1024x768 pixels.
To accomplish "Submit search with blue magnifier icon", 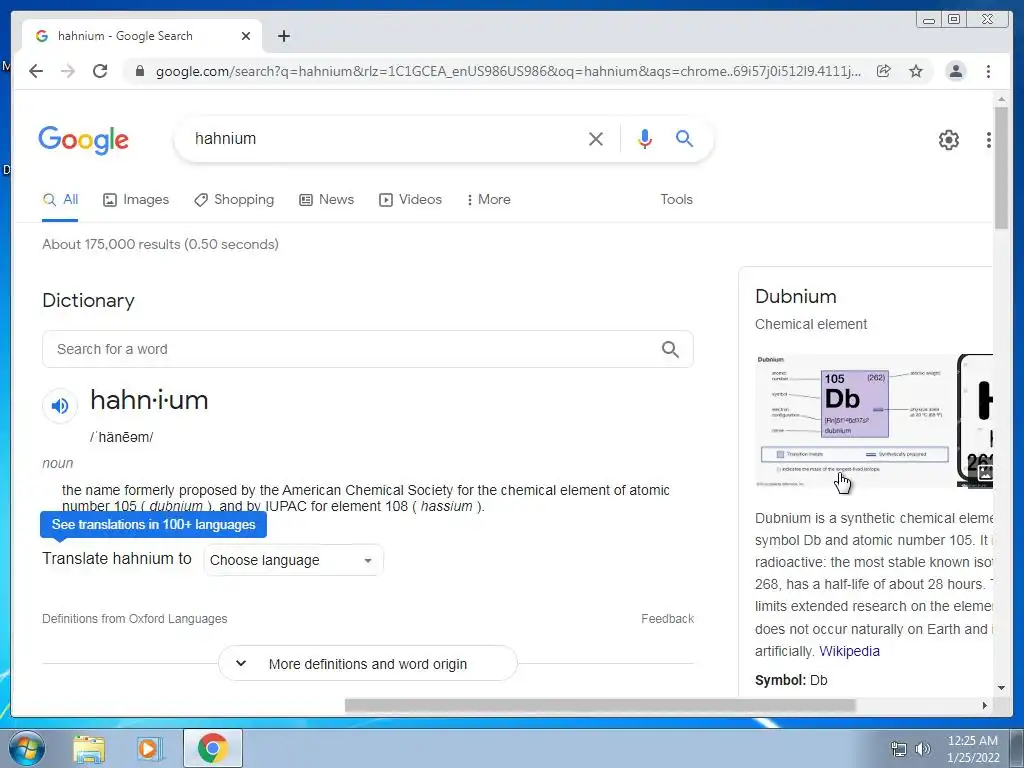I will click(x=684, y=138).
